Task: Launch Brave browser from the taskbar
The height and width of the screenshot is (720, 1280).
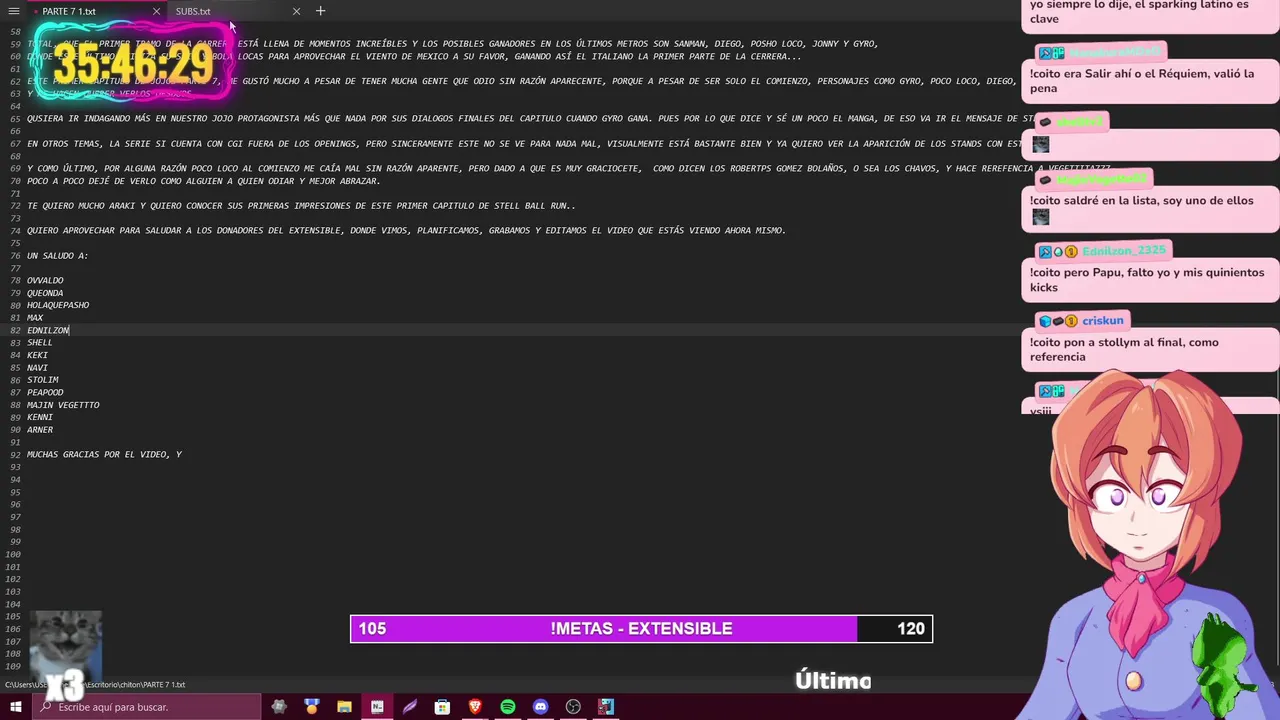Action: (x=475, y=707)
